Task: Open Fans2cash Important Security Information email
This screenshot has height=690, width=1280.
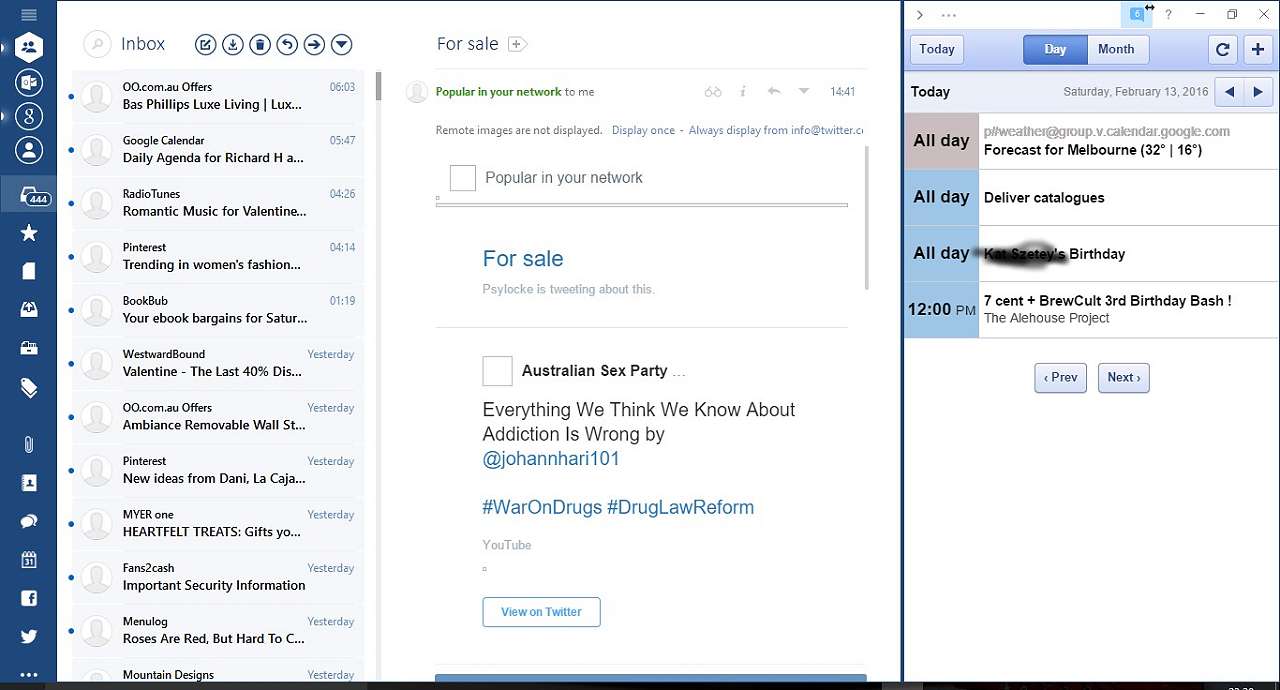Action: point(217,577)
